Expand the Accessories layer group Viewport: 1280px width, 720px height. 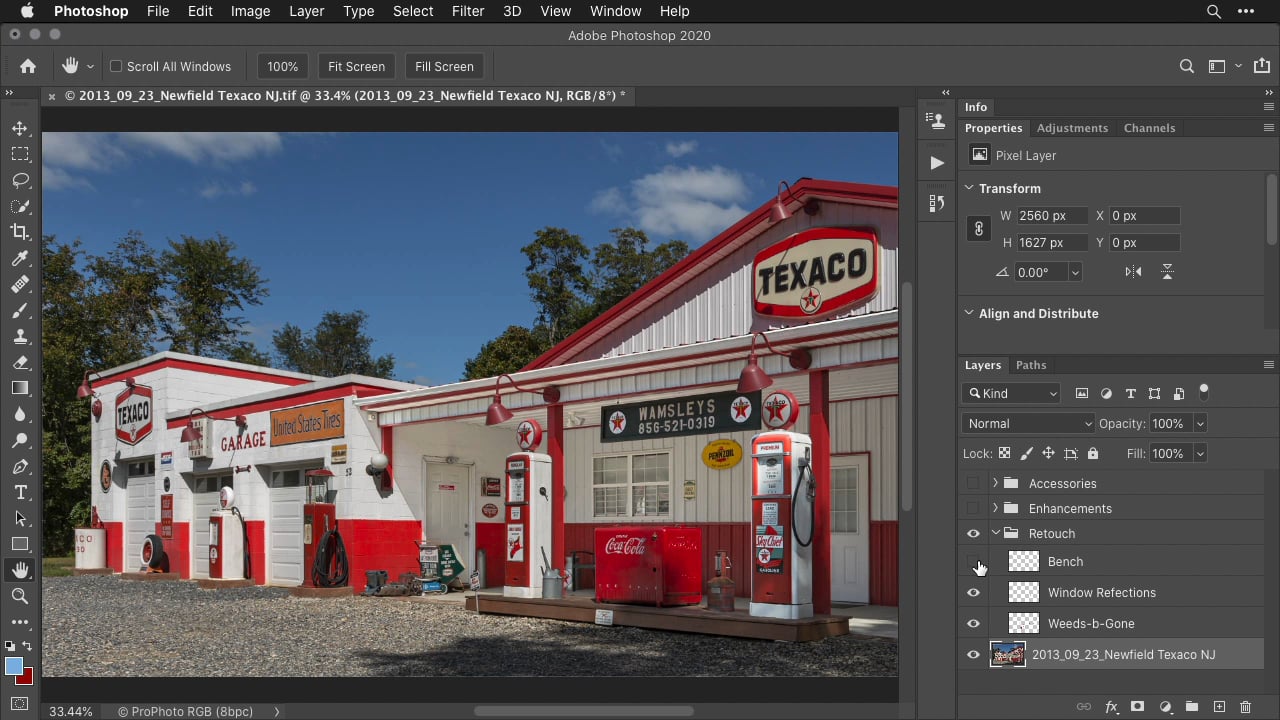995,483
